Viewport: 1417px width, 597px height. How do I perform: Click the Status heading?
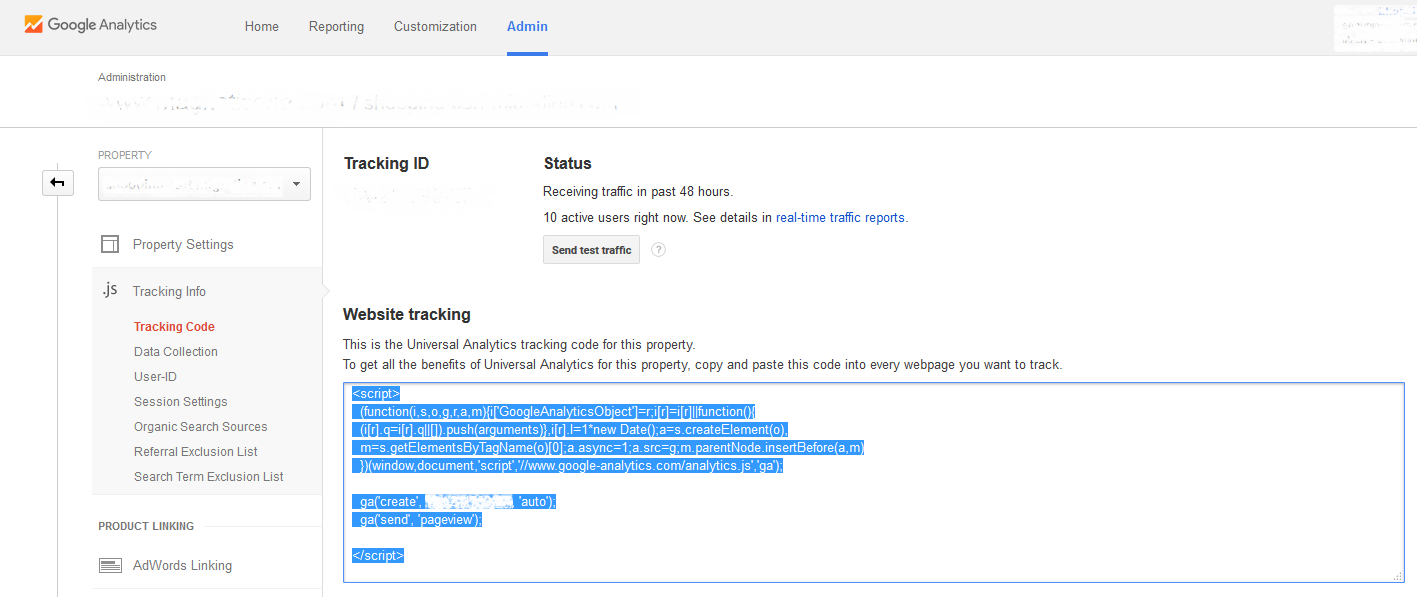[568, 164]
